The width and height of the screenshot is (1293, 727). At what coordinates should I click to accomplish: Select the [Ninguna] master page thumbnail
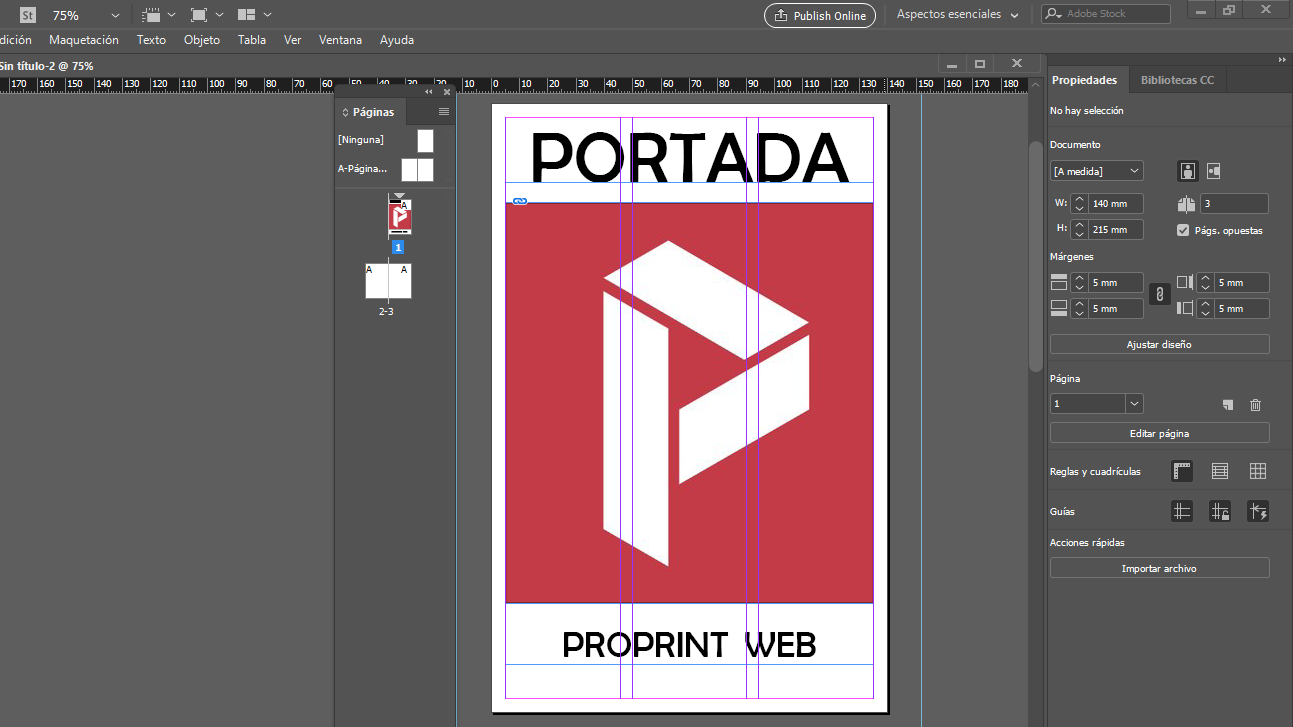tap(425, 140)
